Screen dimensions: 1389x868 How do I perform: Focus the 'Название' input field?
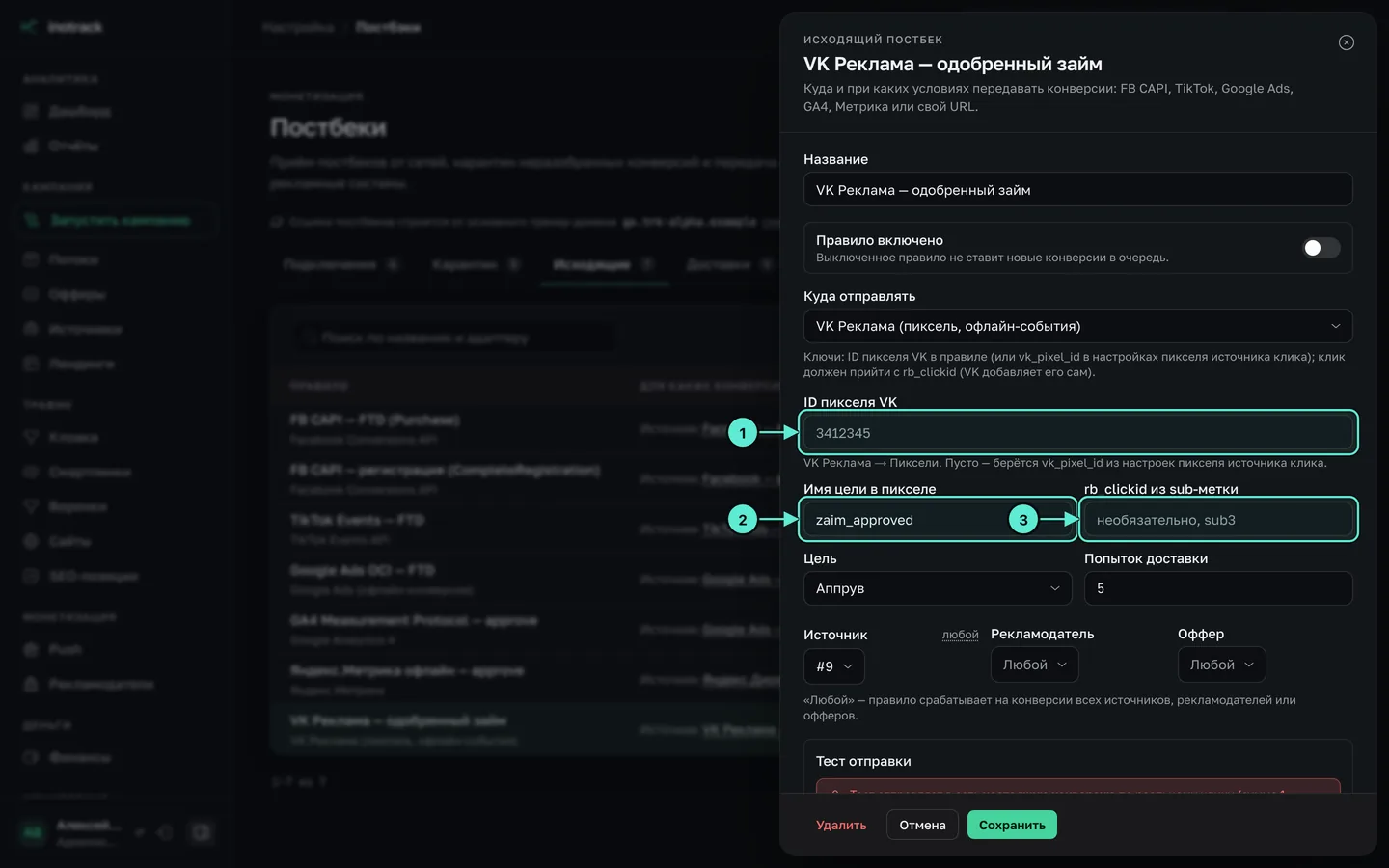click(x=1077, y=190)
